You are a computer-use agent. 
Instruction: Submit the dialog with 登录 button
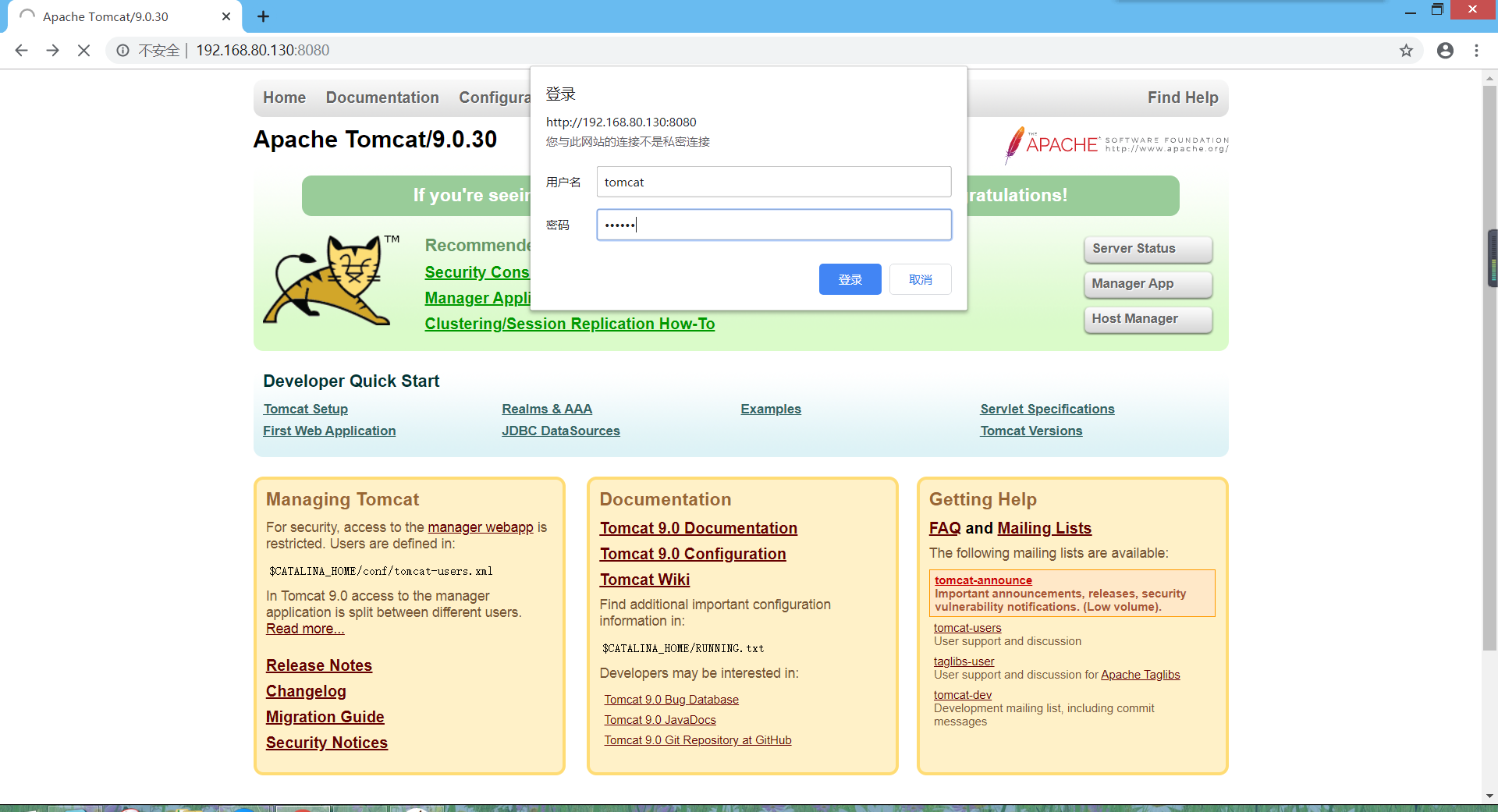(x=850, y=279)
